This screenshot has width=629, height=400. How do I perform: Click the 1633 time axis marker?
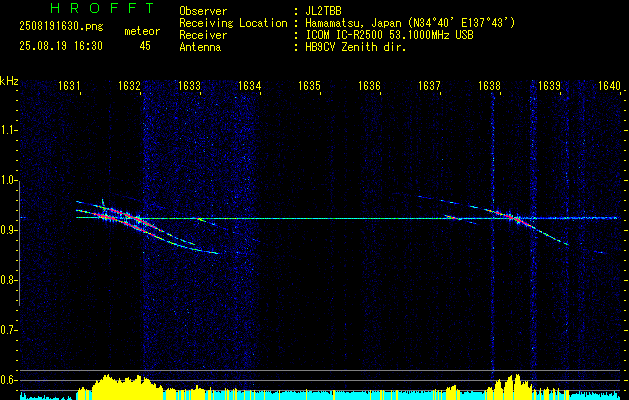point(189,85)
